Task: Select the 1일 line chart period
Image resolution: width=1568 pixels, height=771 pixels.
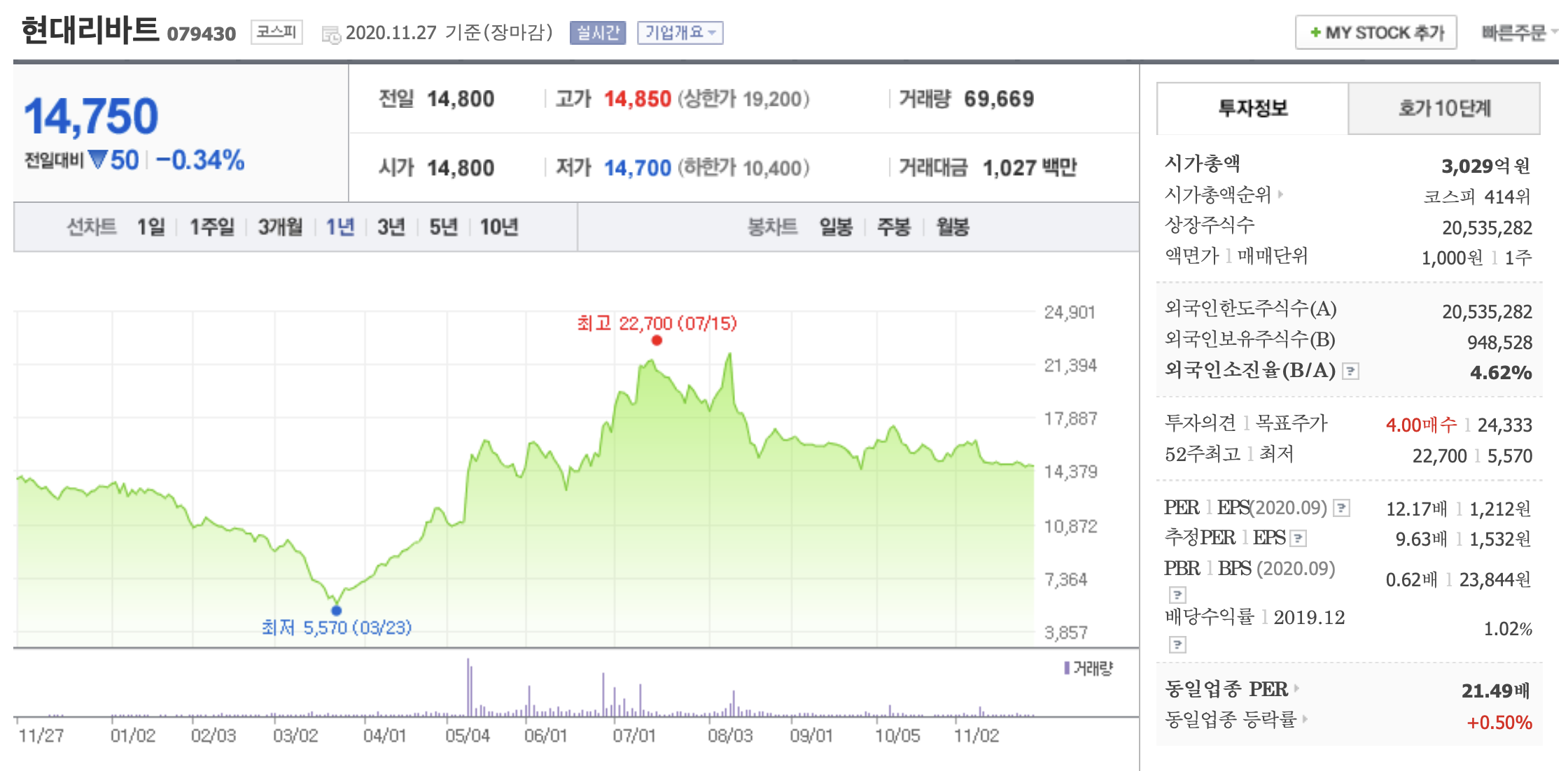Action: 150,227
